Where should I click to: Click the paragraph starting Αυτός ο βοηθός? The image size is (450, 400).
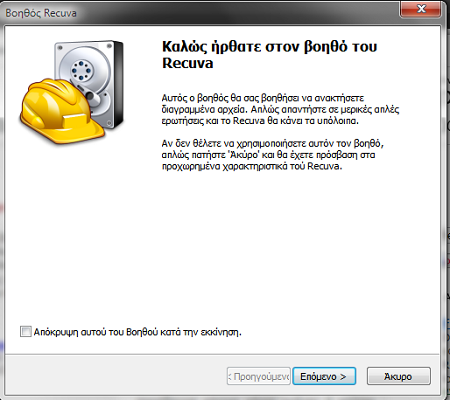pyautogui.click(x=280, y=109)
